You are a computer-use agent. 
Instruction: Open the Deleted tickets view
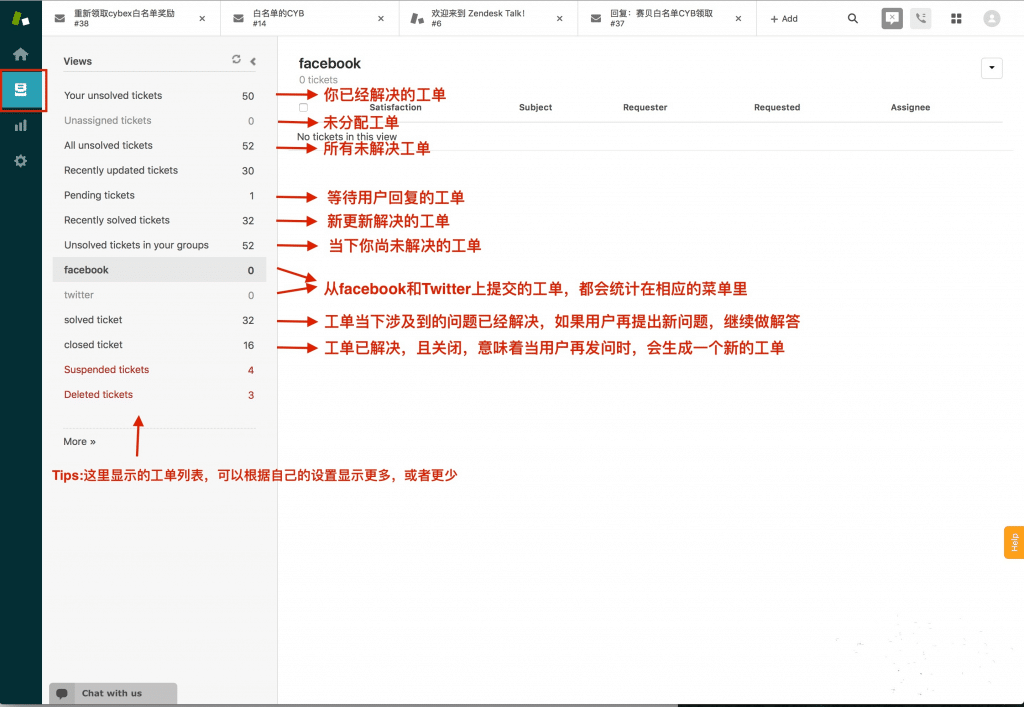(x=159, y=394)
